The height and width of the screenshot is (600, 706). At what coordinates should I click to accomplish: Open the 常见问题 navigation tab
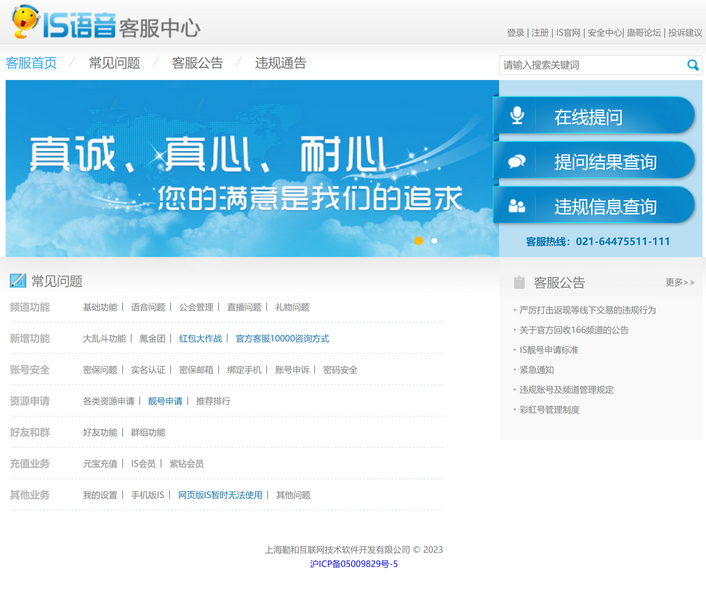point(114,63)
